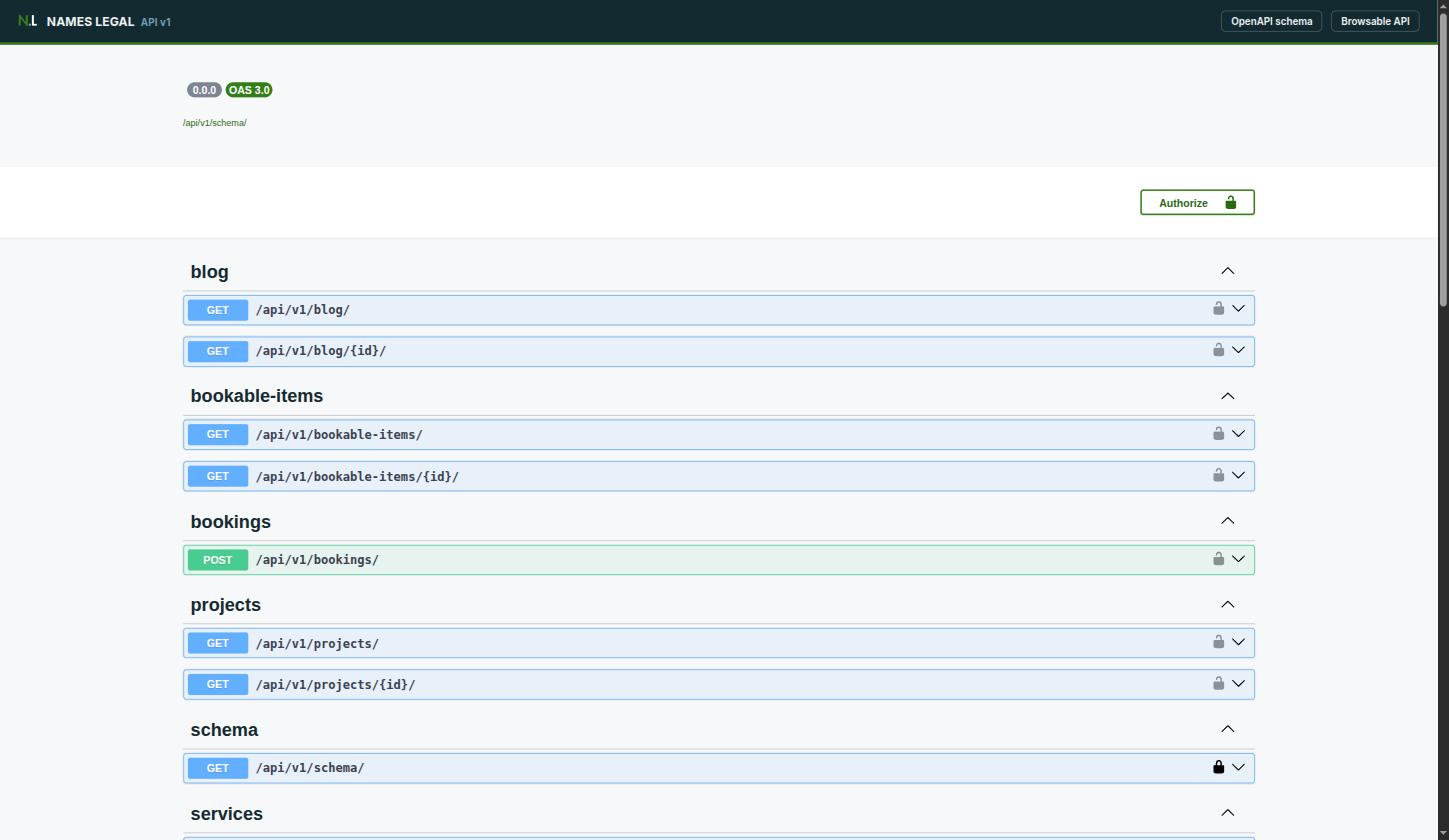Collapse the bookings section arrow
This screenshot has width=1449, height=840.
point(1228,521)
